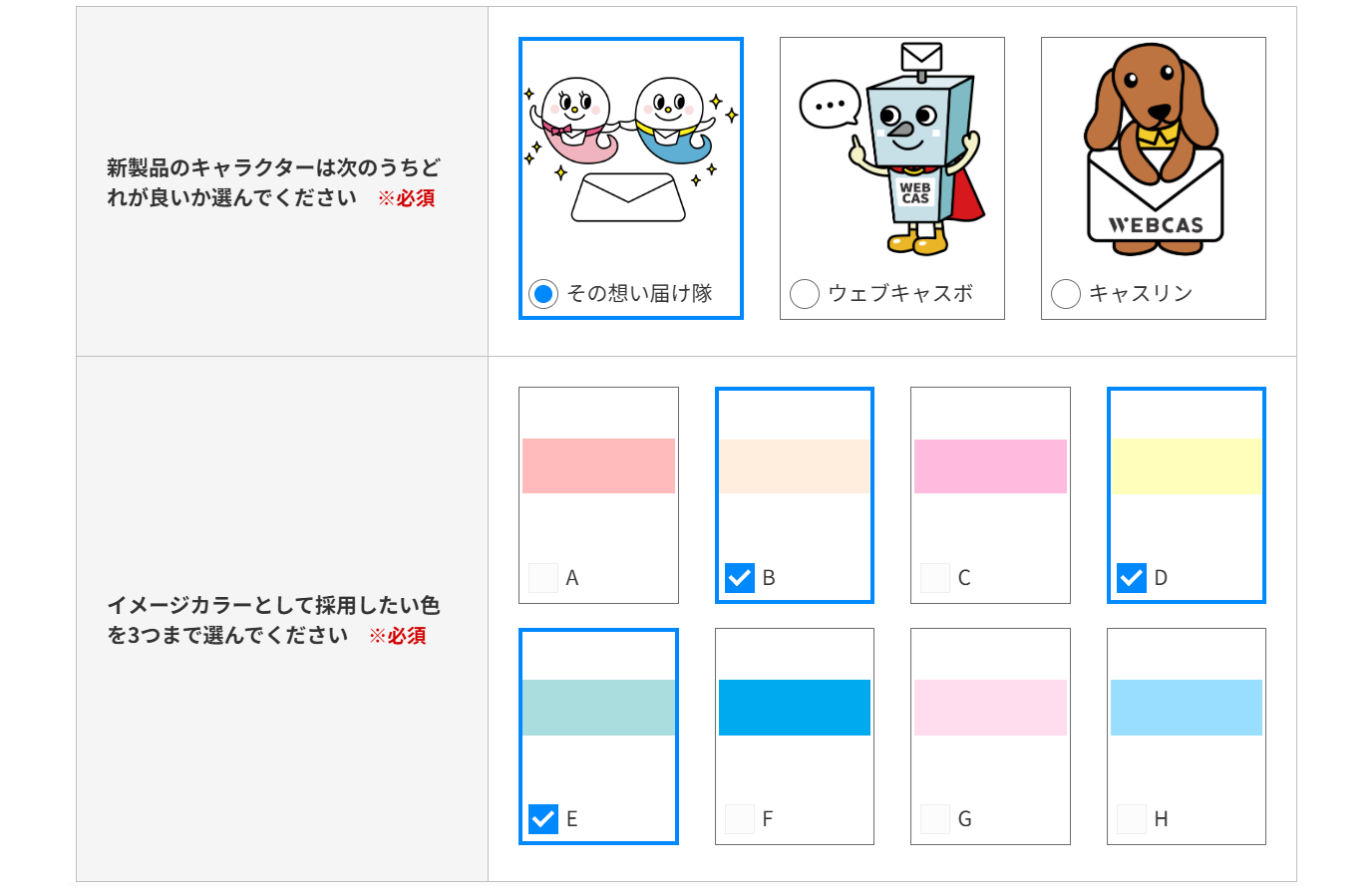Image resolution: width=1372 pixels, height=890 pixels.
Task: Select the teal swatch in card E
Action: click(598, 707)
